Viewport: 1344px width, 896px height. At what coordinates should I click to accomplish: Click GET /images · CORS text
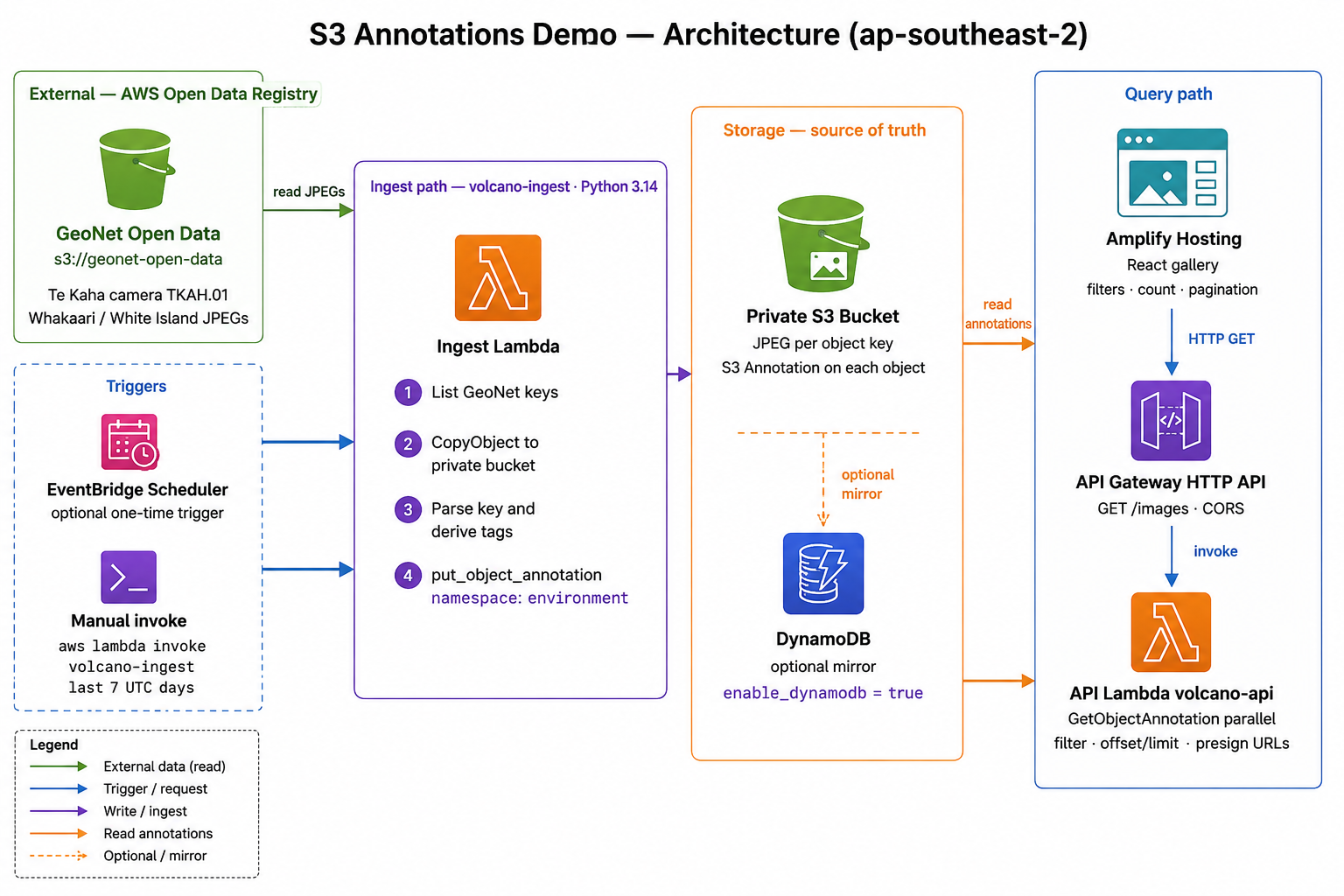point(1171,508)
